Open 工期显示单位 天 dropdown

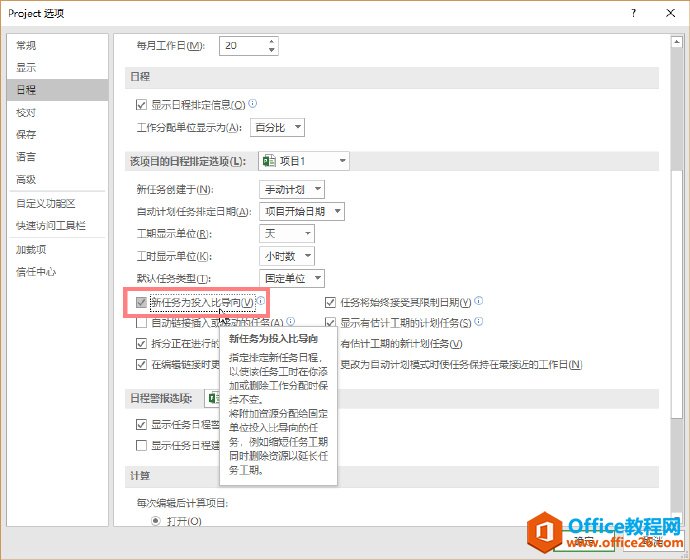287,234
